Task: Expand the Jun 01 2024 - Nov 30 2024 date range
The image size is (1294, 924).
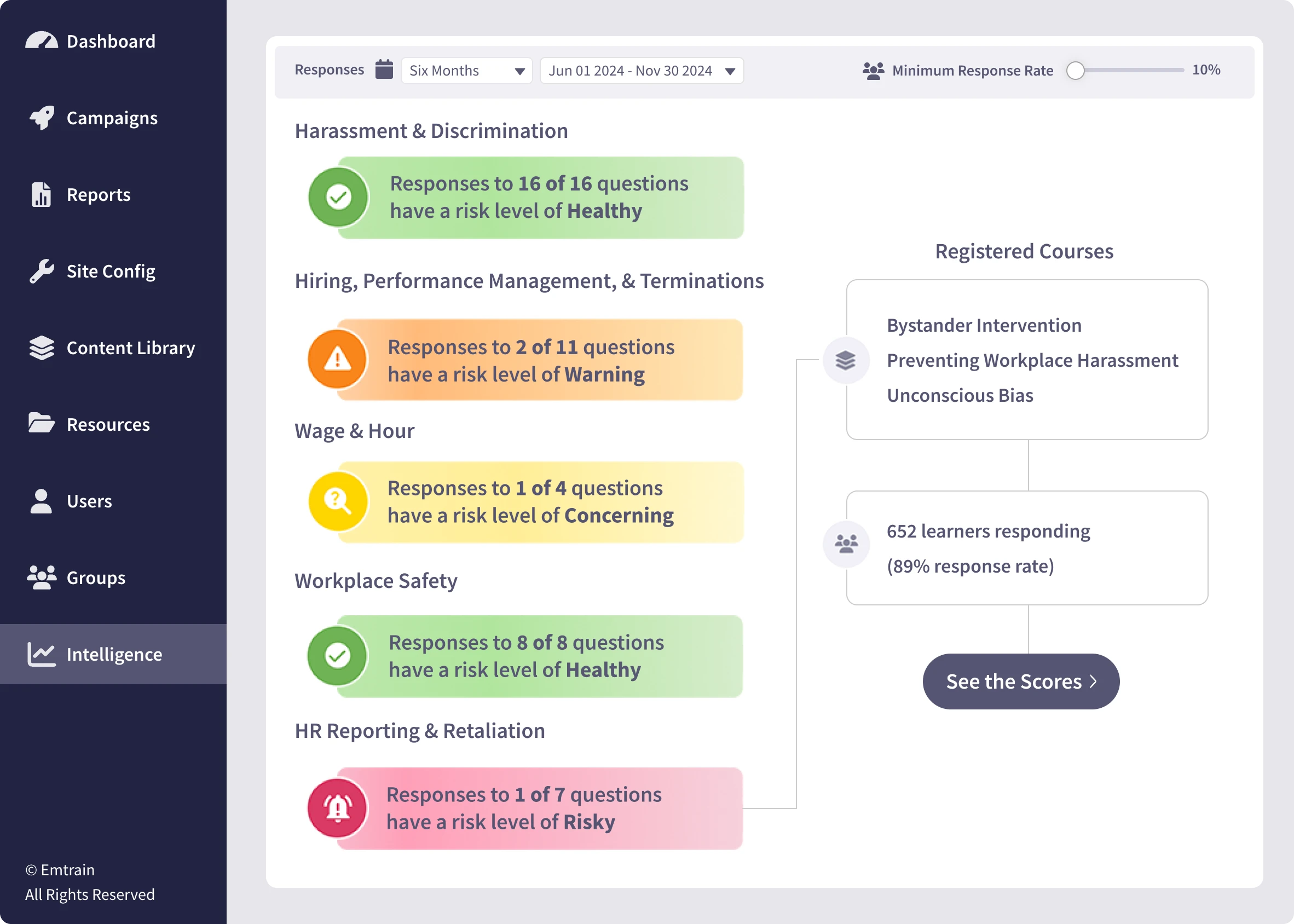Action: [641, 71]
